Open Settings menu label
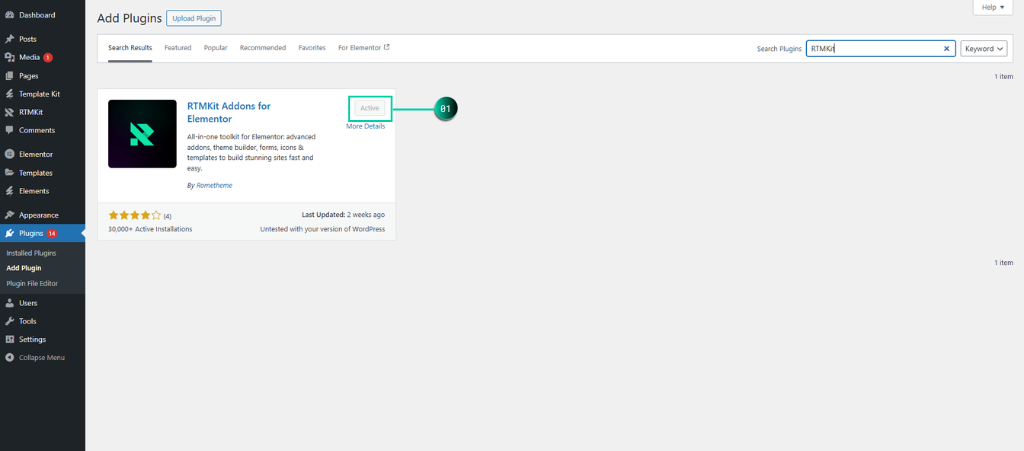Image resolution: width=1024 pixels, height=451 pixels. 33,339
